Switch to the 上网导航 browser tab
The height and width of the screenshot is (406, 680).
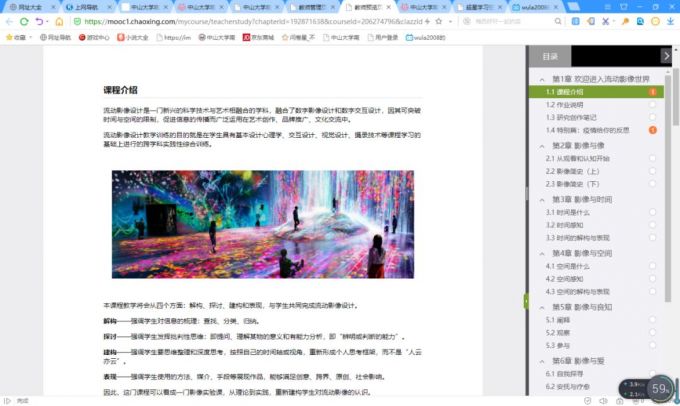89,7
